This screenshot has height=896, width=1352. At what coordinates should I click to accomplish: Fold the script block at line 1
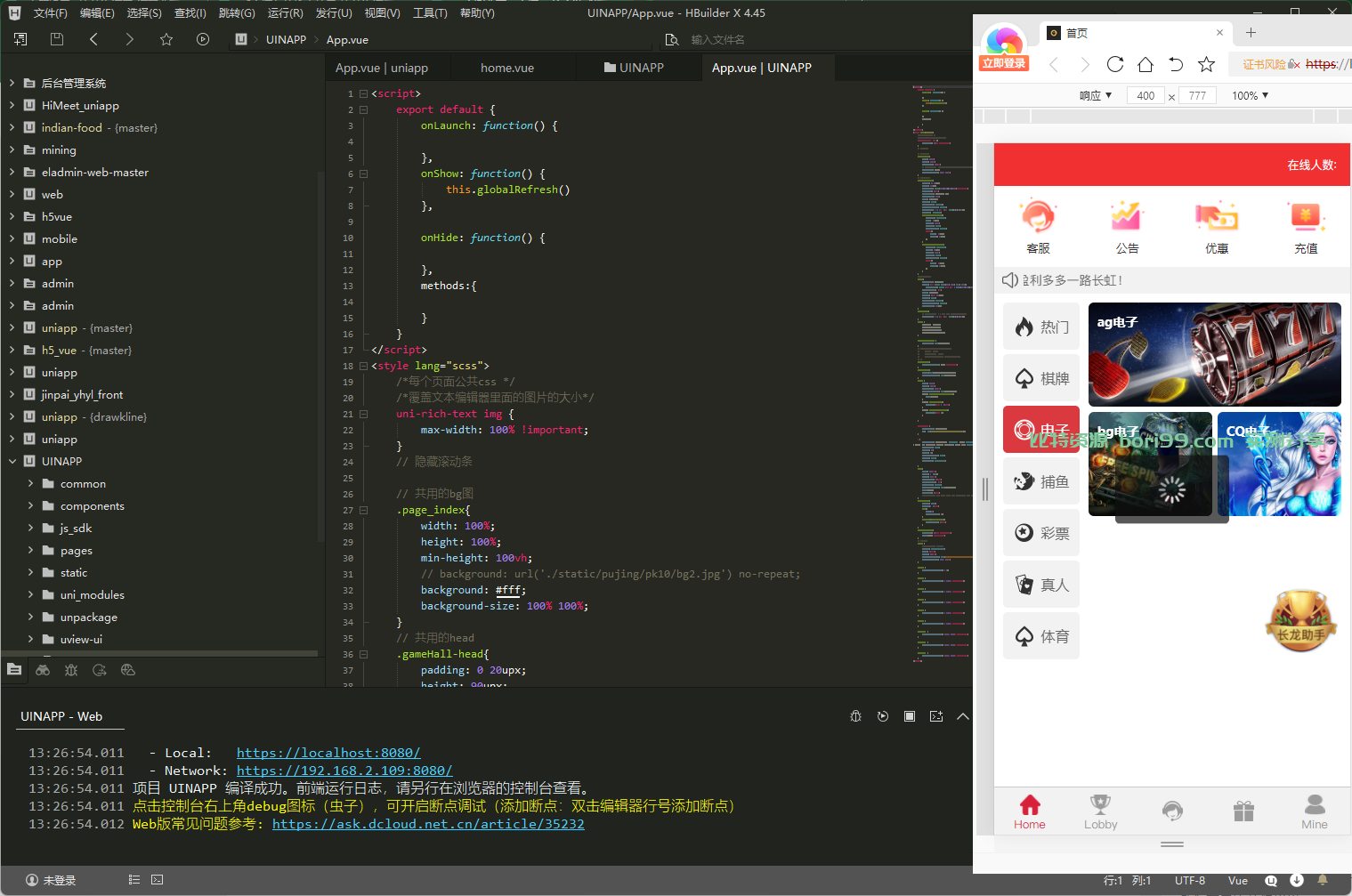tap(363, 93)
